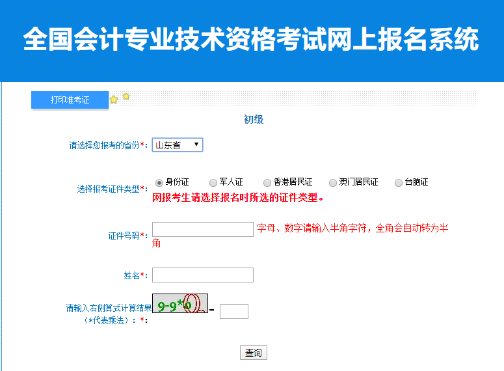Focus the 姓名 input field
Viewport: 504px width, 371px height.
(203, 275)
